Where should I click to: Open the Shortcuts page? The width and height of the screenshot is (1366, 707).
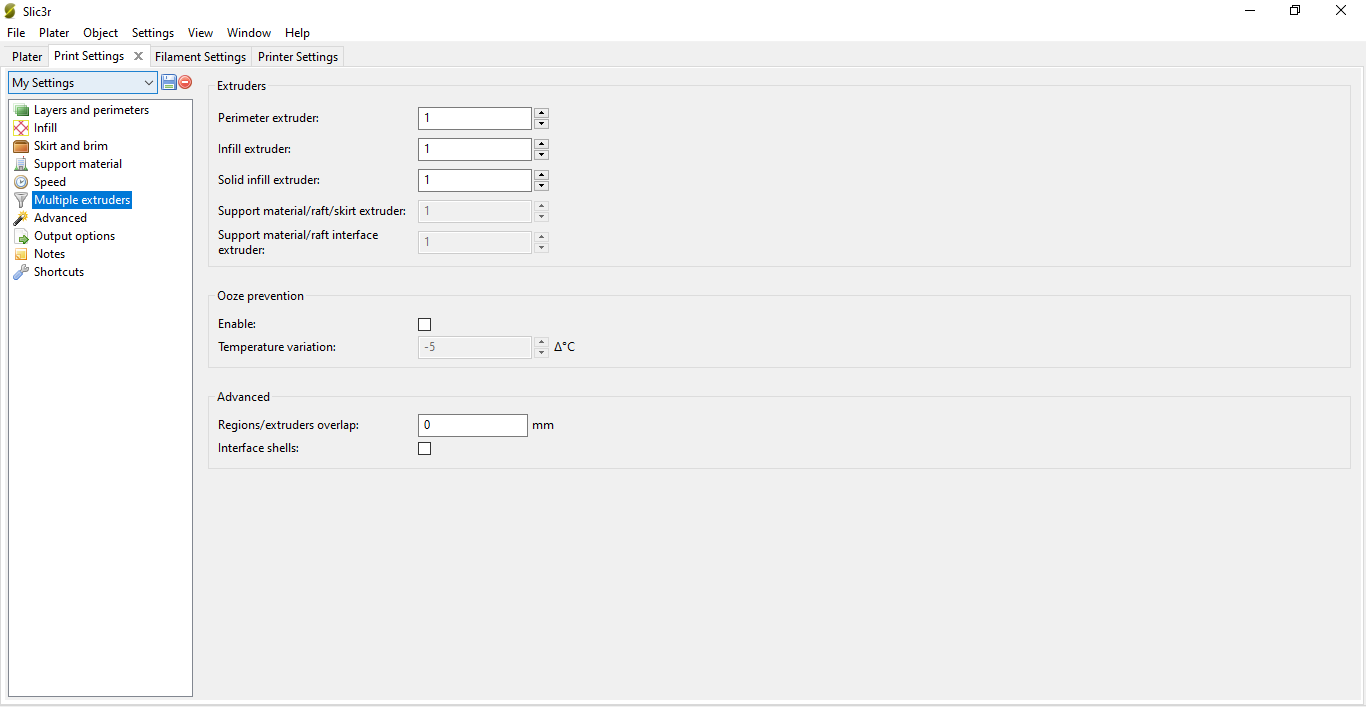coord(59,272)
